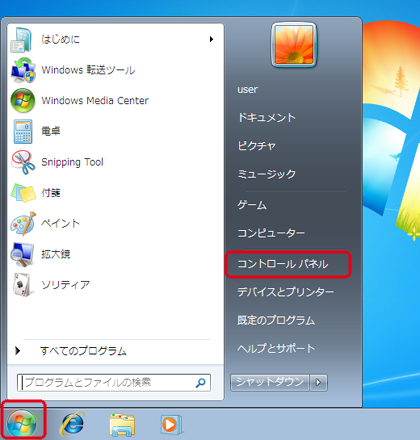Launch the ソリティア cards icon
Viewport: 420px width, 440px height.
pyautogui.click(x=23, y=285)
